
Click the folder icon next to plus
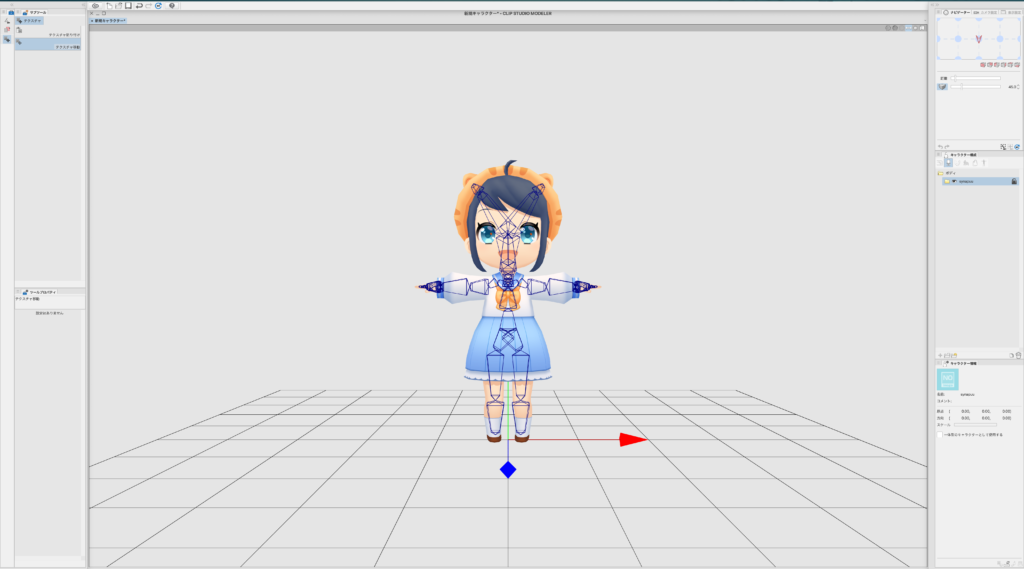pyautogui.click(x=947, y=355)
